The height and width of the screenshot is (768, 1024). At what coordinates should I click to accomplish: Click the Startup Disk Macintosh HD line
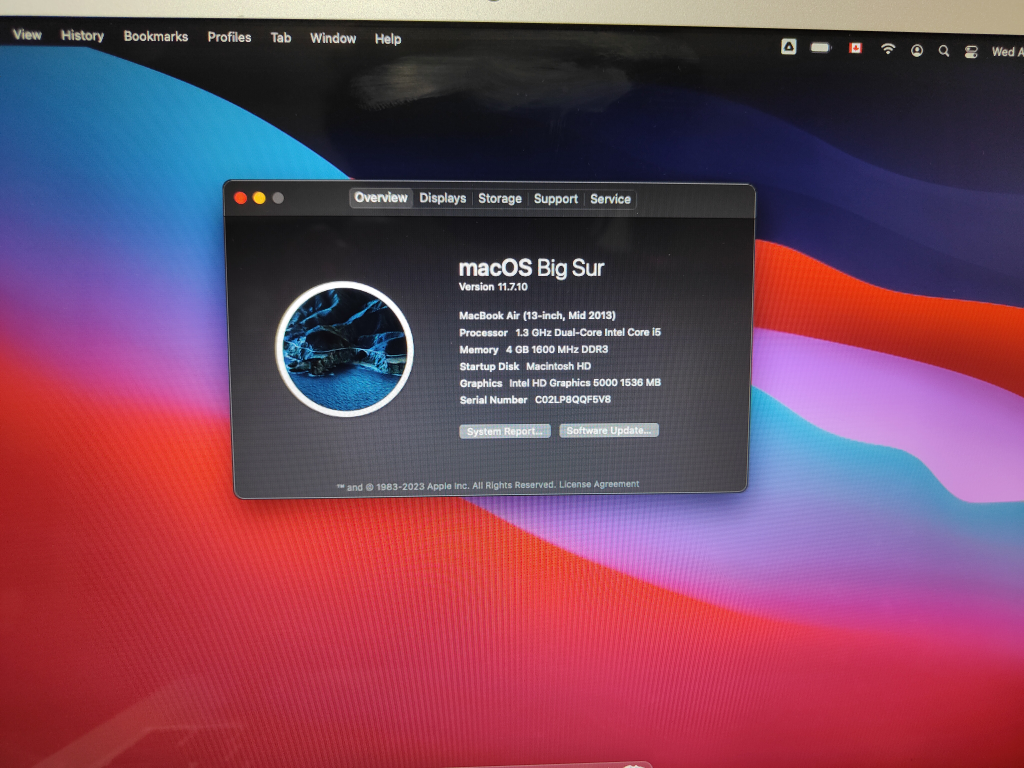525,366
